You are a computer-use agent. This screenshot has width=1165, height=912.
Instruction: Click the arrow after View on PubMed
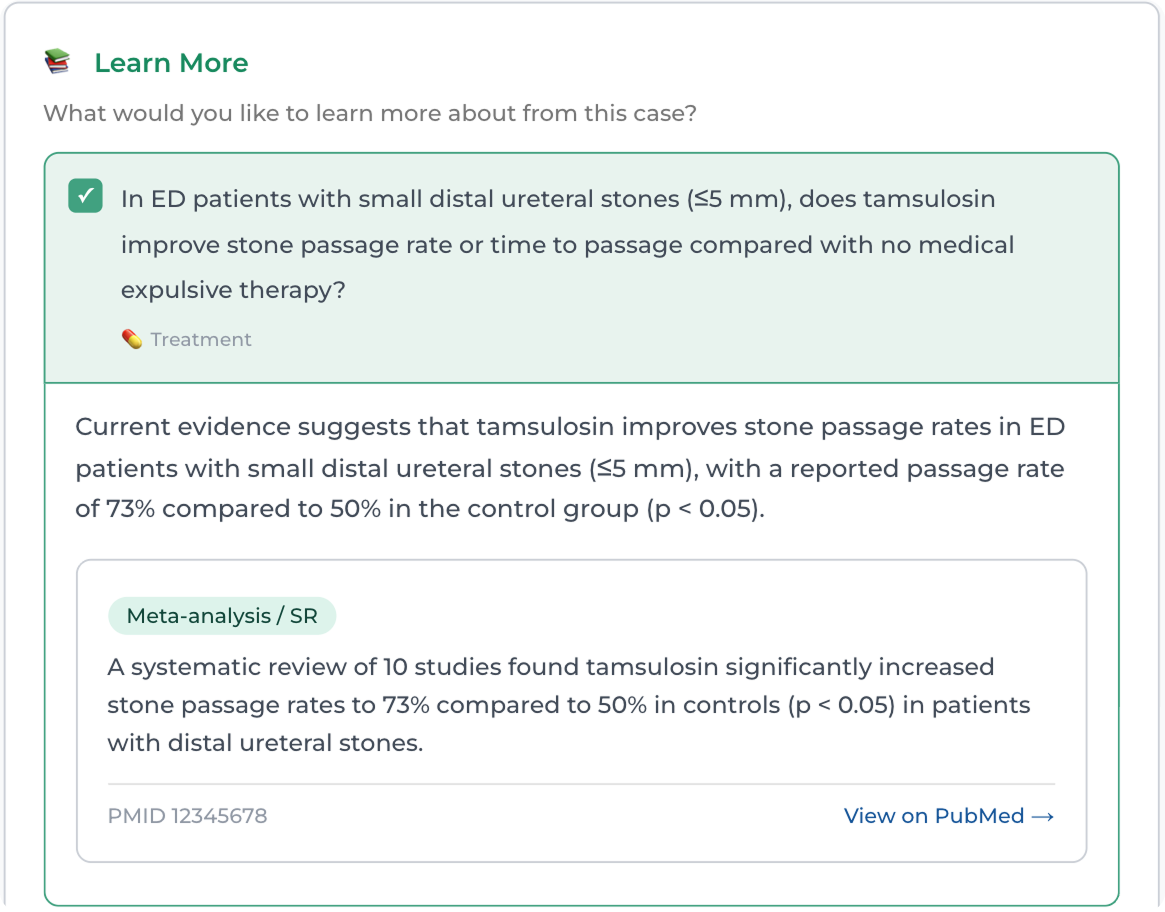click(1043, 816)
